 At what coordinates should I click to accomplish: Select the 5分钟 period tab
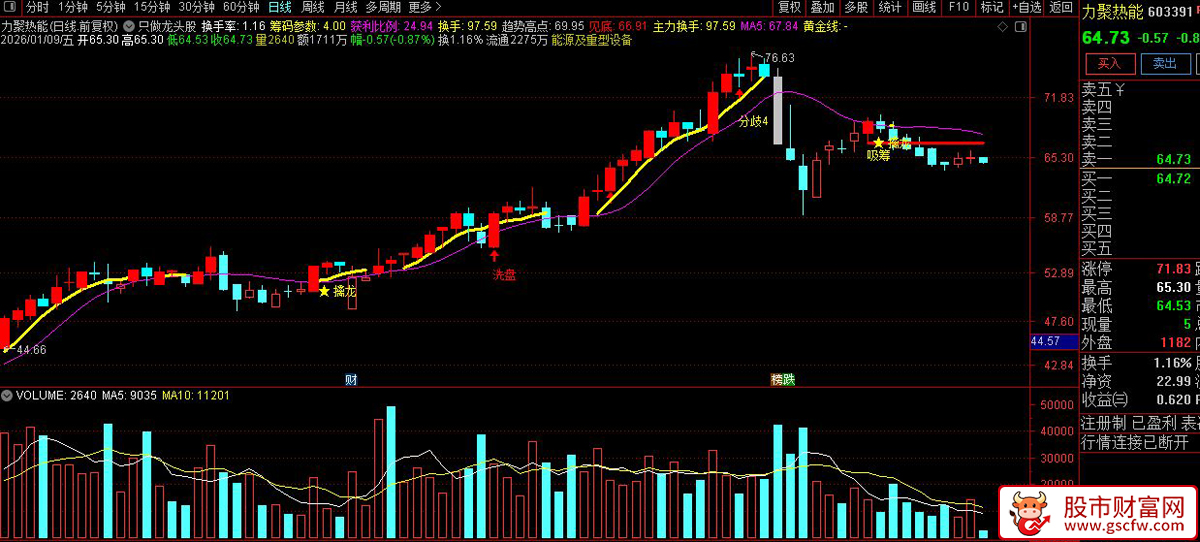[111, 7]
